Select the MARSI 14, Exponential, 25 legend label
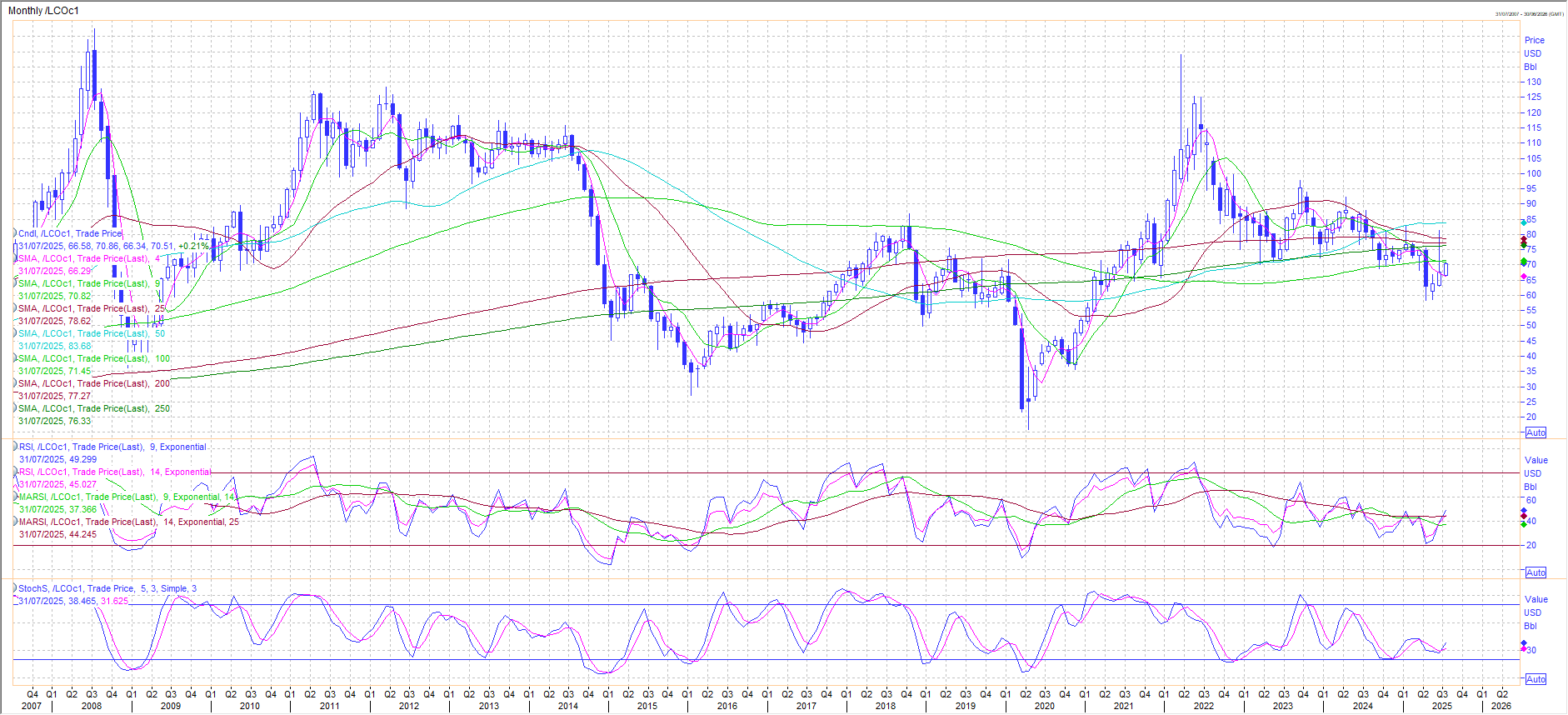 pyautogui.click(x=128, y=522)
